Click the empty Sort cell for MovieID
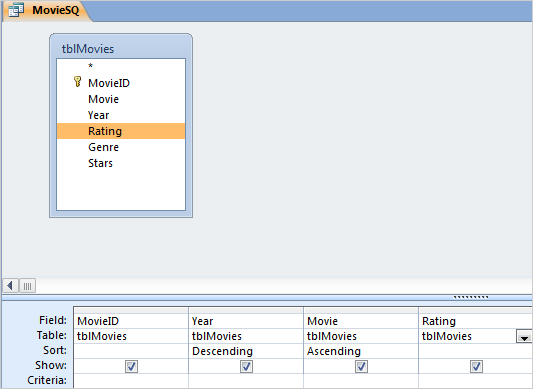Image resolution: width=533 pixels, height=389 pixels. [131, 351]
